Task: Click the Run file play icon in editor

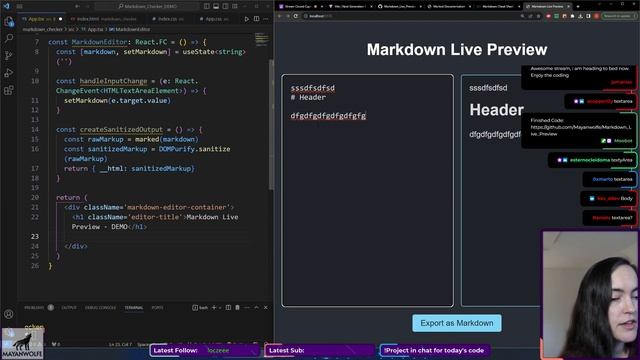Action: (247, 19)
